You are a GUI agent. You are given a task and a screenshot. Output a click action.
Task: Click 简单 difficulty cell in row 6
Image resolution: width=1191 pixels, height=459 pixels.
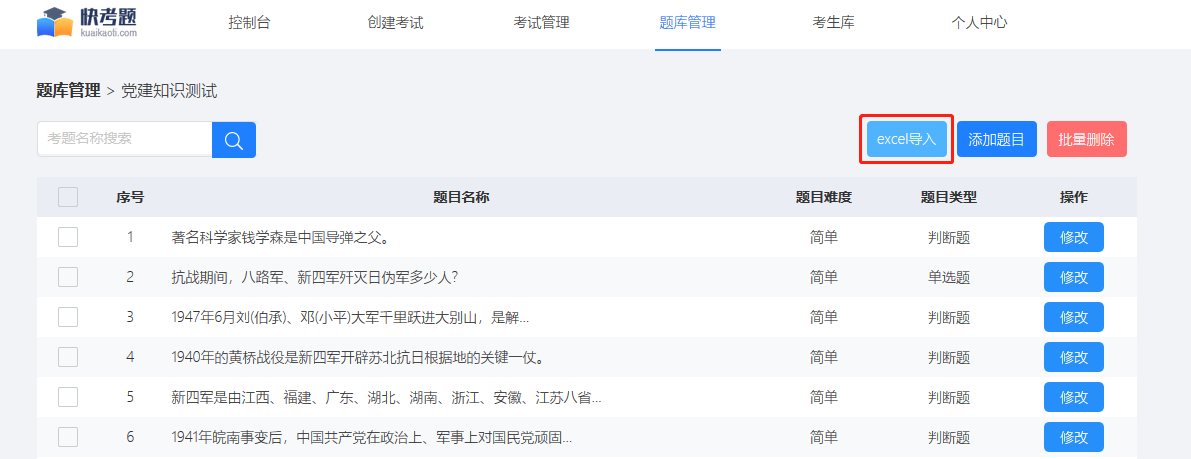[824, 437]
